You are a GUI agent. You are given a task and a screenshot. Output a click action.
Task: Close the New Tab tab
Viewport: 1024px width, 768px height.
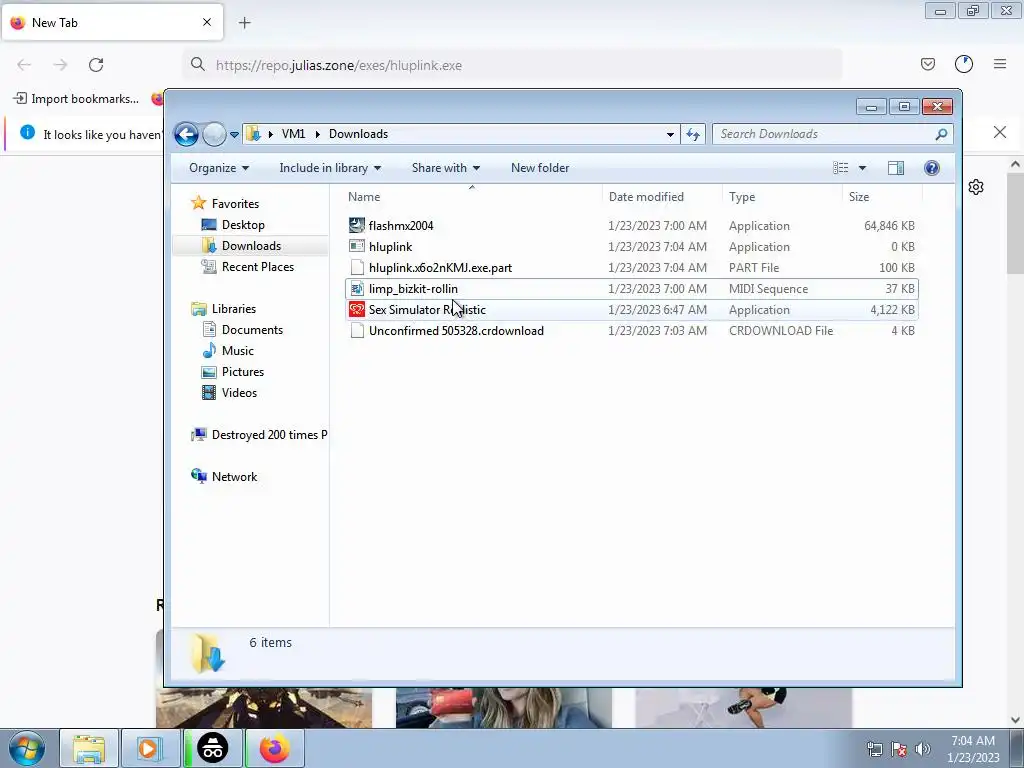click(207, 22)
